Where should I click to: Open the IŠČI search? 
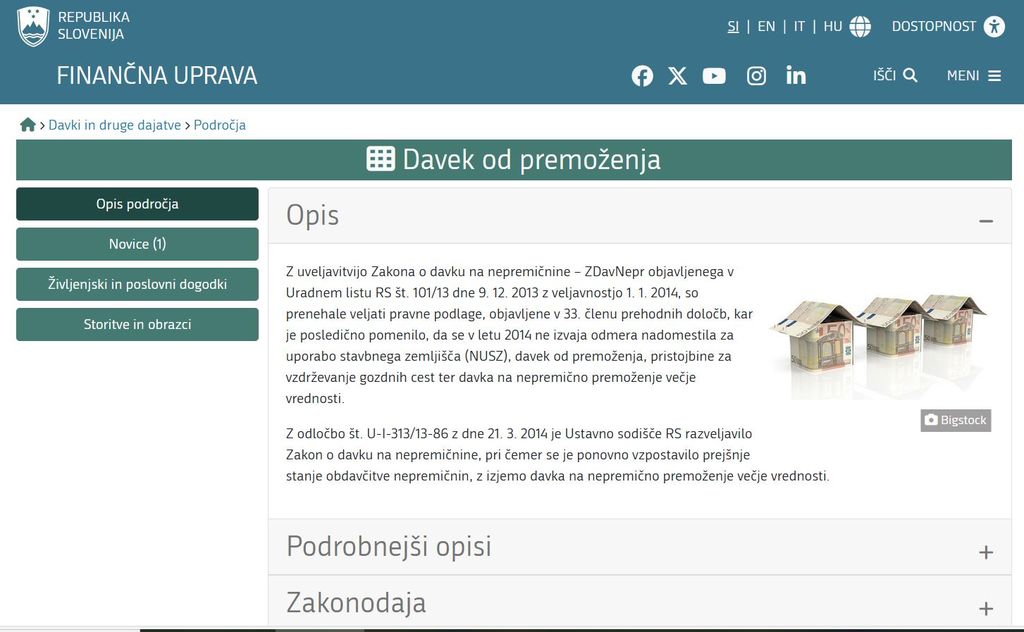[x=894, y=76]
